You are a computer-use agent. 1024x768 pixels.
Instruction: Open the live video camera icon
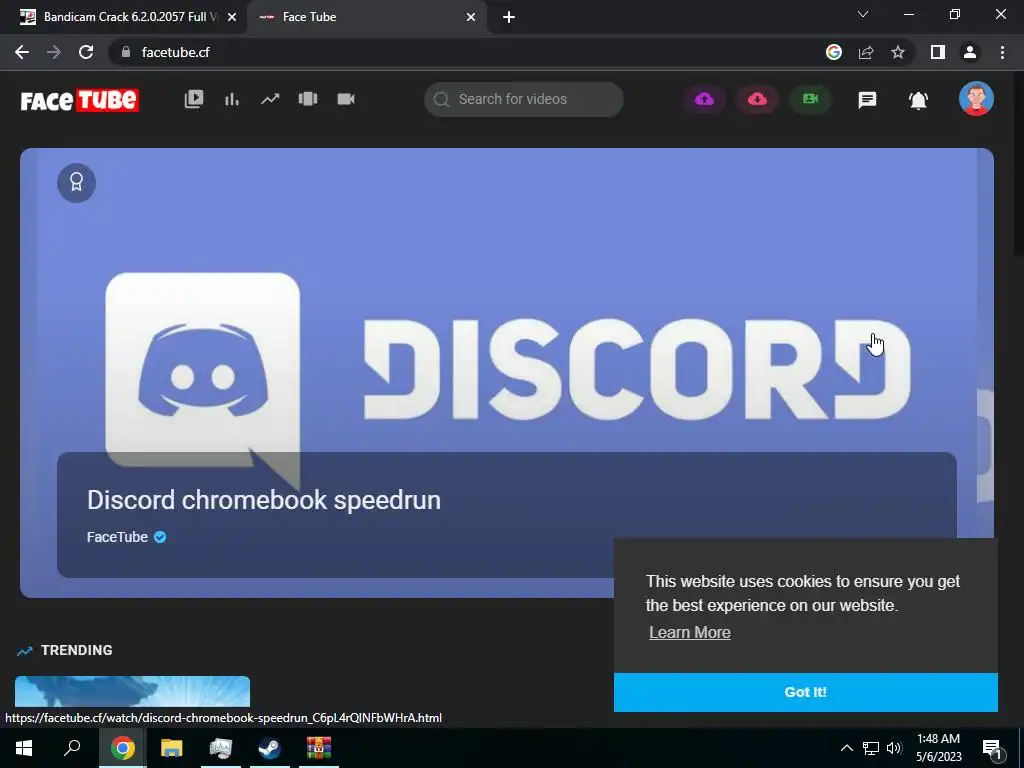click(x=345, y=99)
